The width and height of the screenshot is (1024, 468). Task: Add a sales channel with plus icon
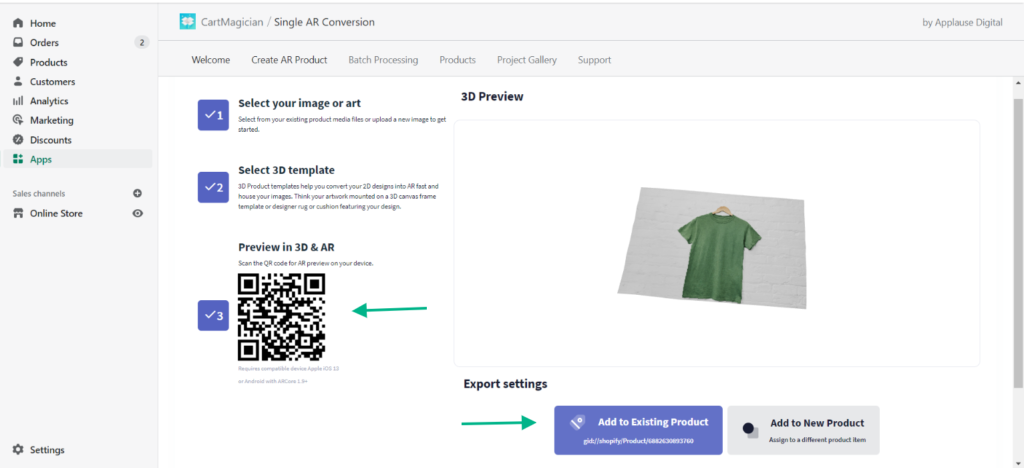(137, 194)
